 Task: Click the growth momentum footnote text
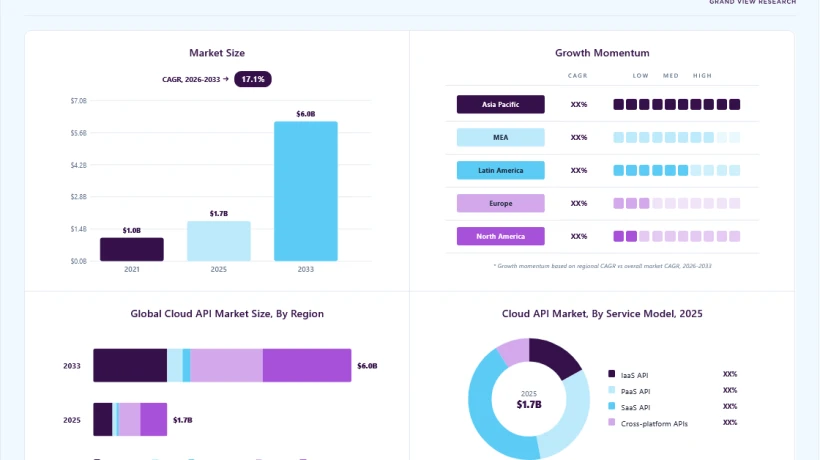coord(602,266)
